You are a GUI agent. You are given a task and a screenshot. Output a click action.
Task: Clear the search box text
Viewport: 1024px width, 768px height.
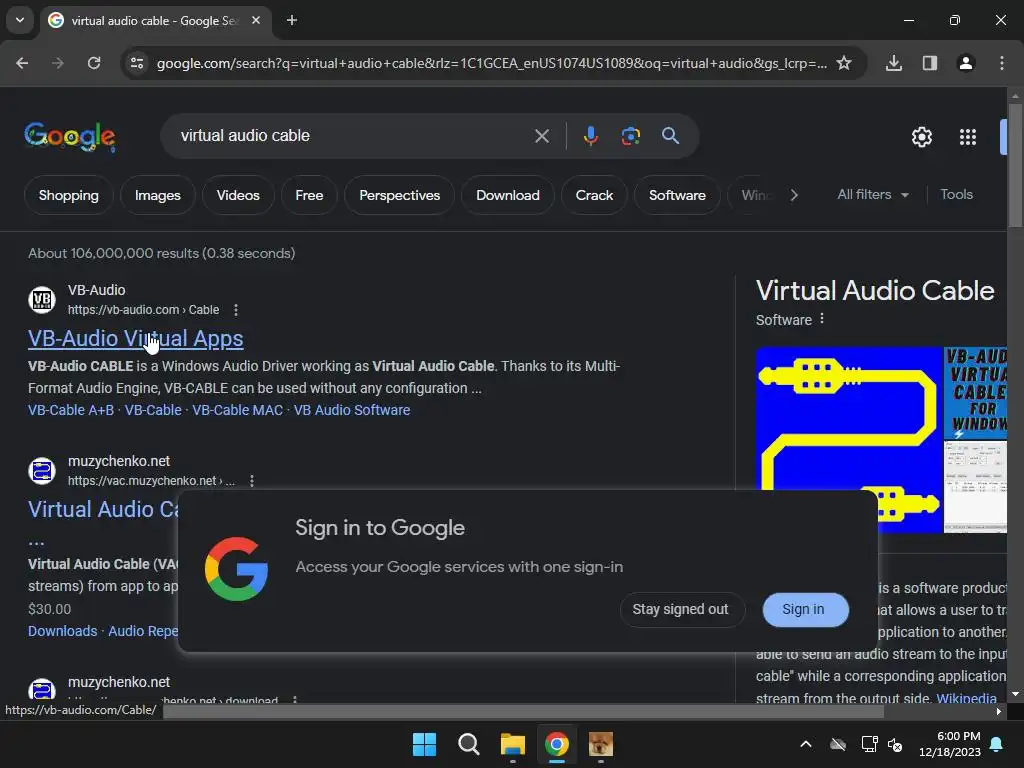(x=542, y=136)
